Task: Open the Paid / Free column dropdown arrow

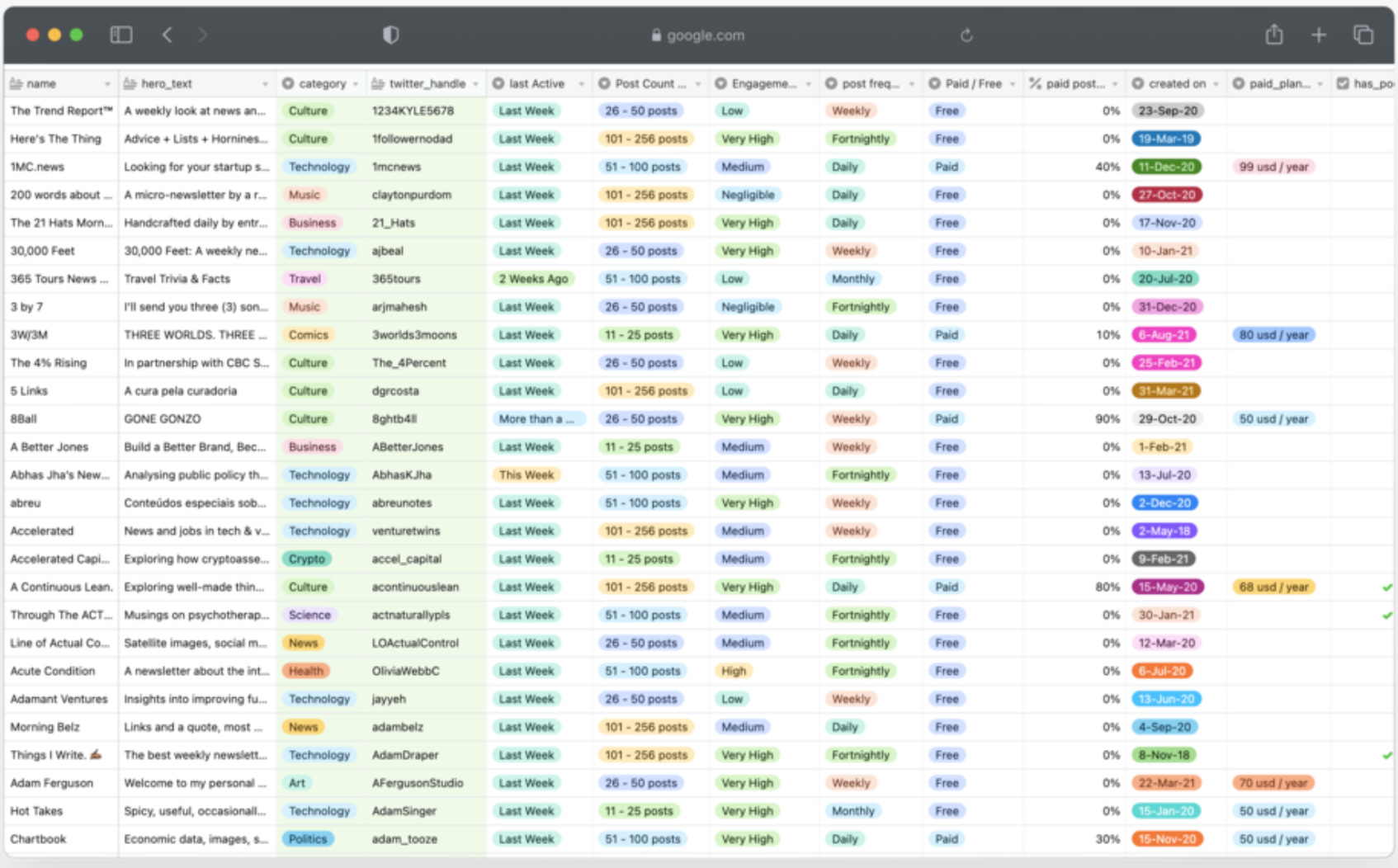Action: click(x=1013, y=84)
